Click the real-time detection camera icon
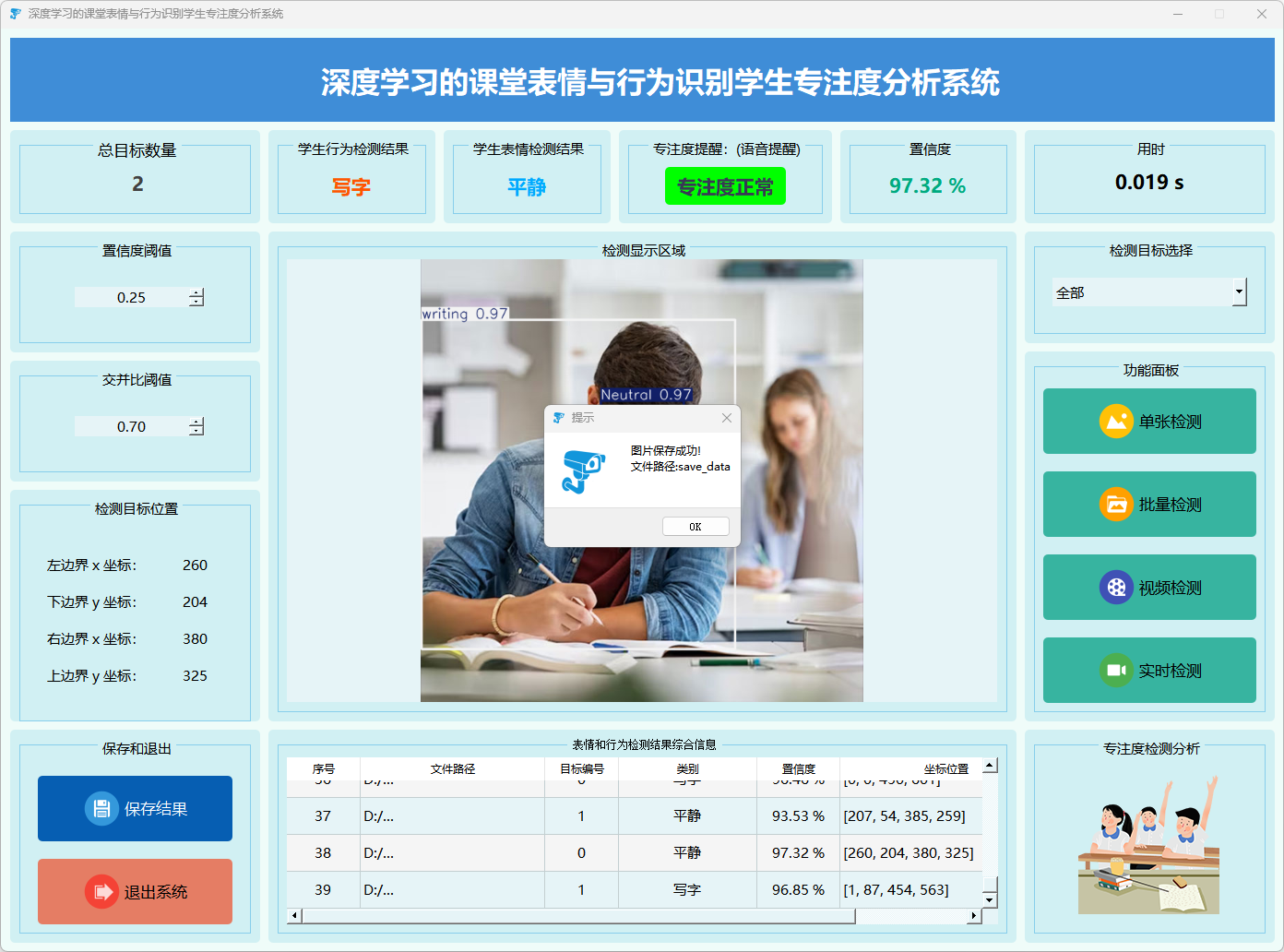This screenshot has width=1284, height=952. pos(1115,671)
